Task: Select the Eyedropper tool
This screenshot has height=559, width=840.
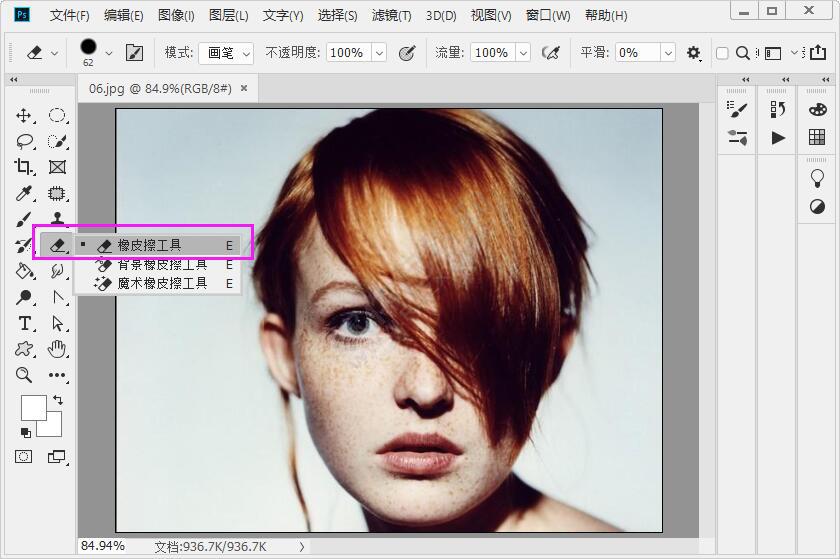Action: [x=24, y=194]
